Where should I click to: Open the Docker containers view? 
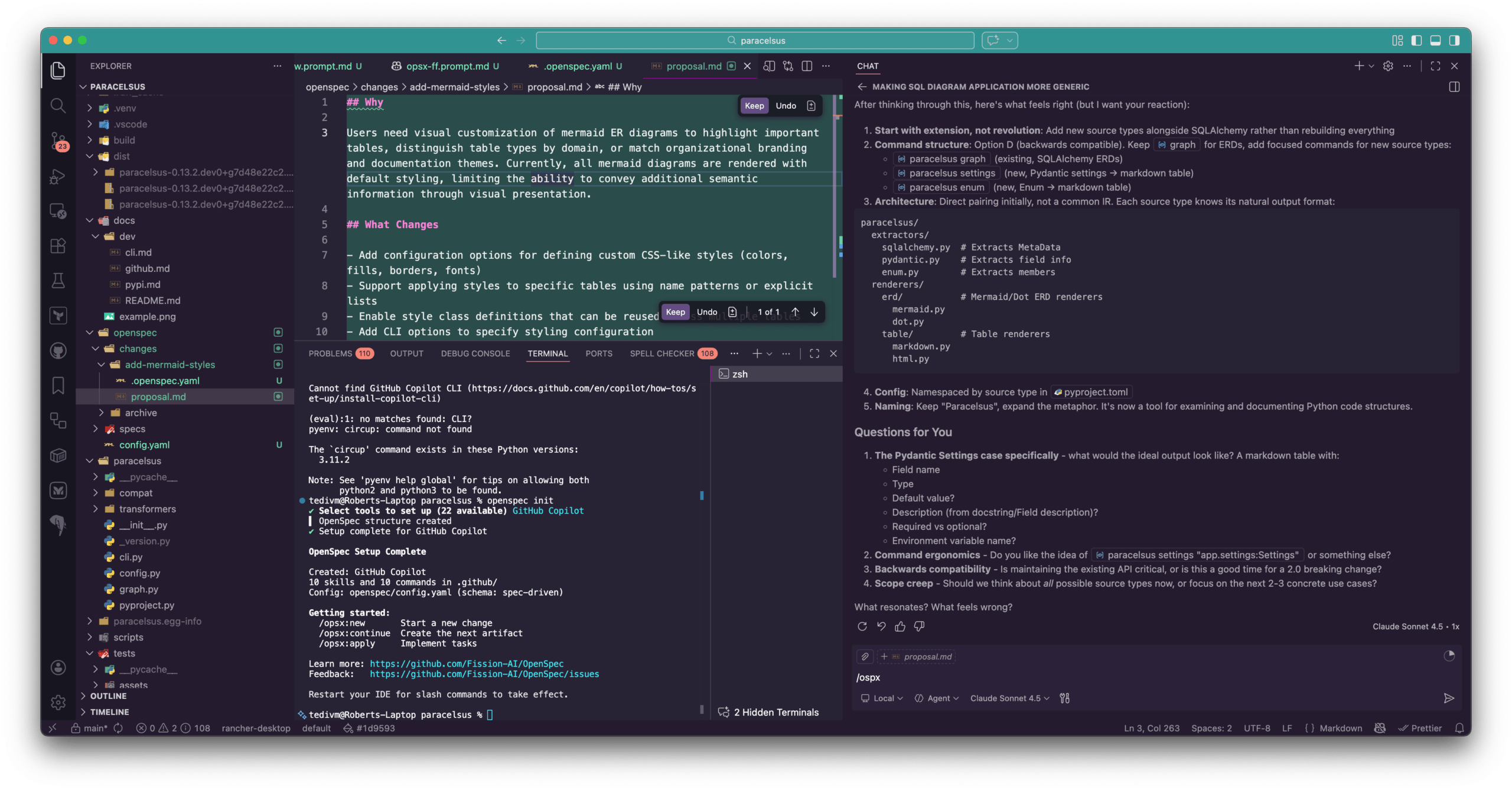tap(58, 456)
